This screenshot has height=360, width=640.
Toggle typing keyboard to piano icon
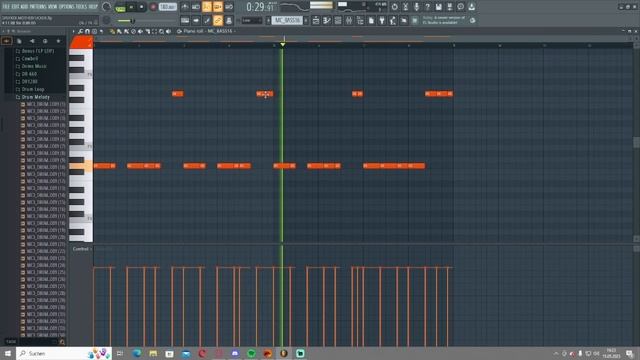click(185, 20)
